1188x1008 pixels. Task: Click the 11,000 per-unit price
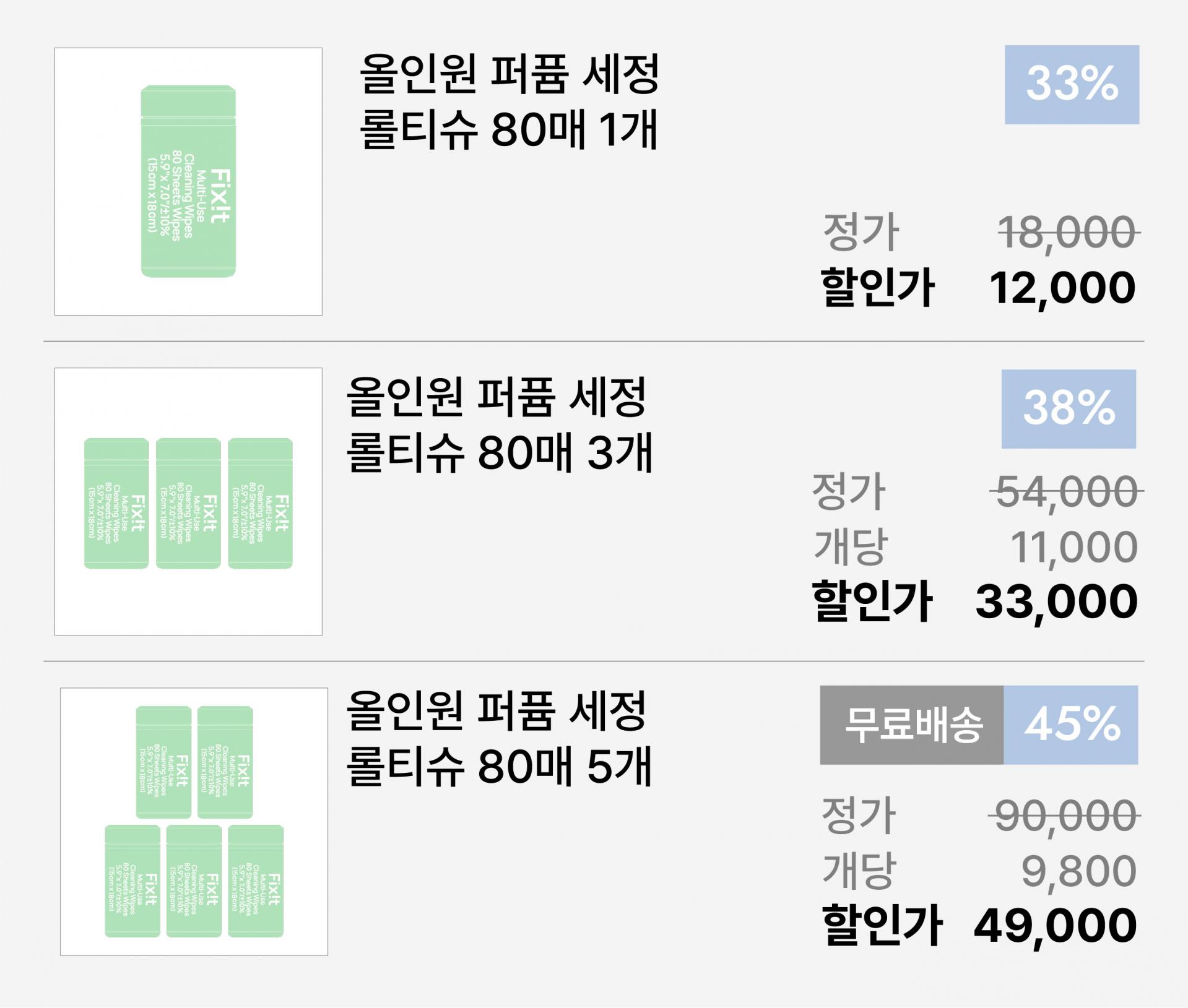pos(1073,548)
